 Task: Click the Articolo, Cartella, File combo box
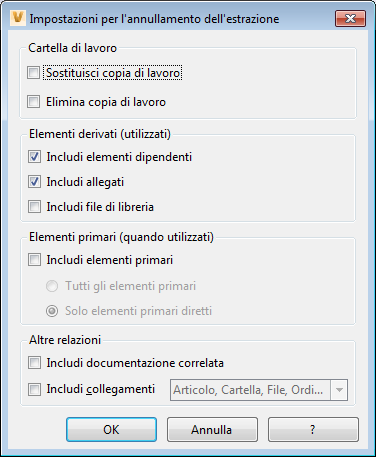click(x=259, y=390)
